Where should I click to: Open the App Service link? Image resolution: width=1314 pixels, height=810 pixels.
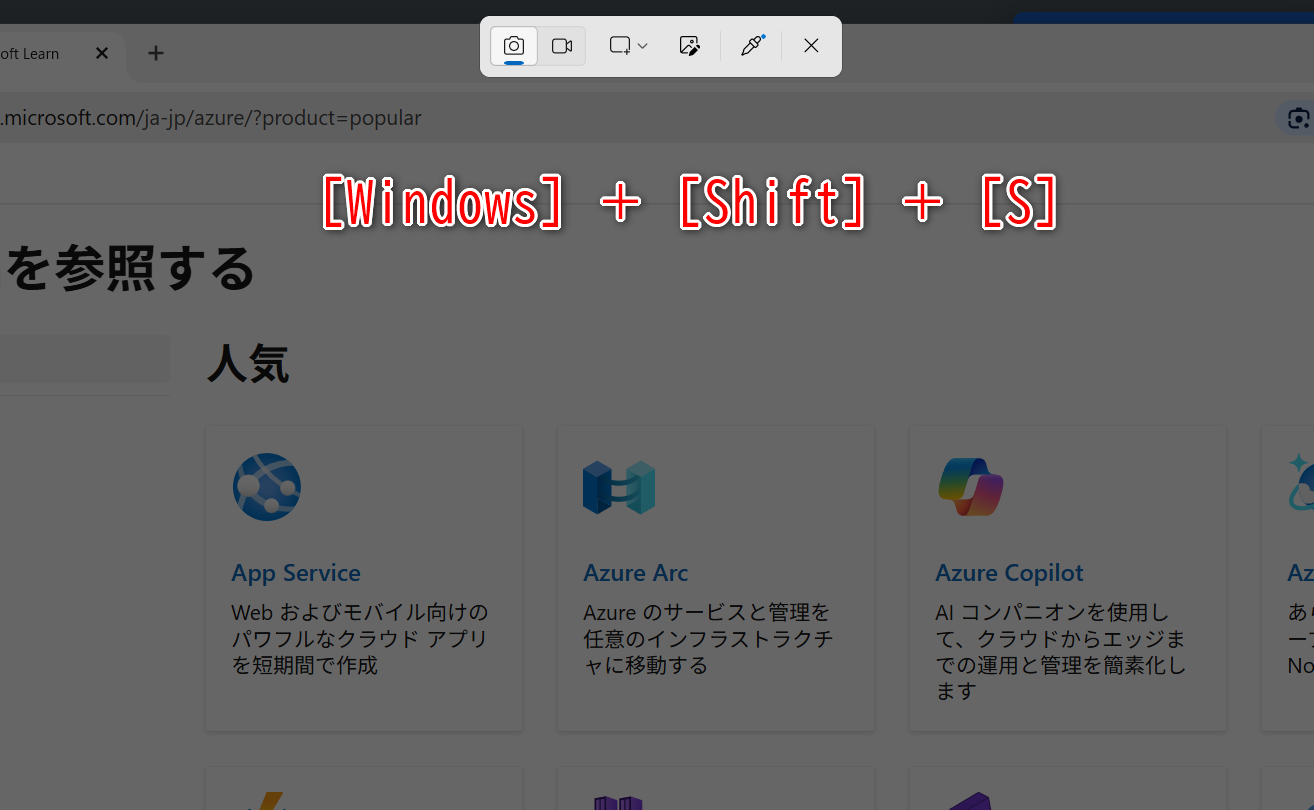point(296,572)
